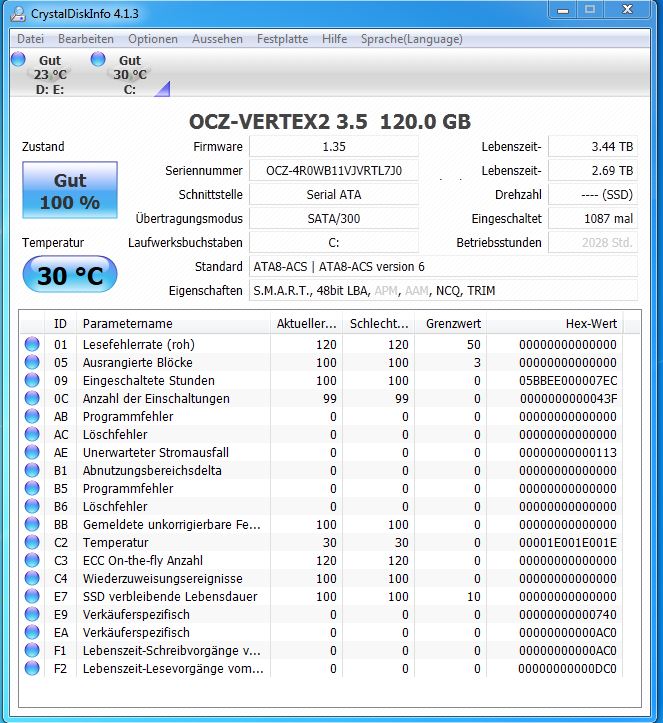Sort by the Parametername column header

(173, 324)
